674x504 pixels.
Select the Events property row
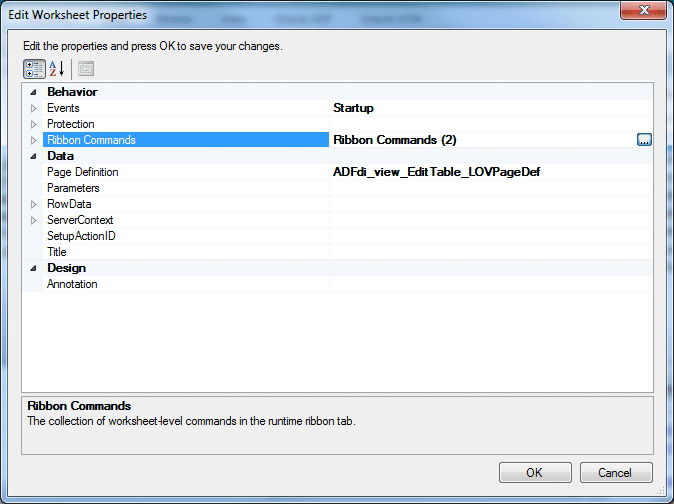[x=337, y=108]
